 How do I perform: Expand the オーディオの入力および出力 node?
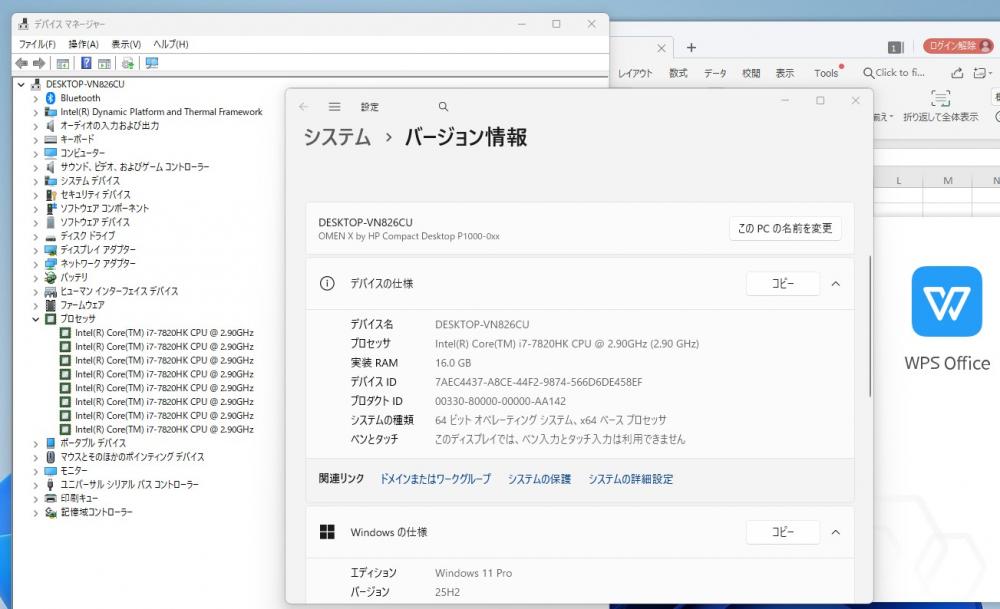pos(36,126)
